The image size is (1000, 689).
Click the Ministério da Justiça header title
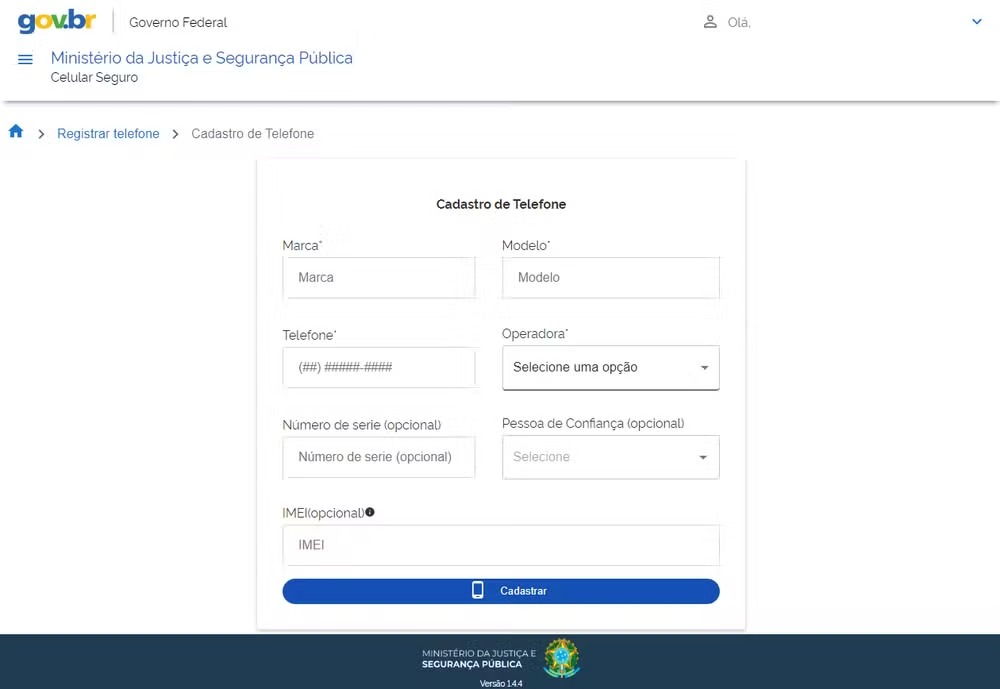click(x=202, y=57)
